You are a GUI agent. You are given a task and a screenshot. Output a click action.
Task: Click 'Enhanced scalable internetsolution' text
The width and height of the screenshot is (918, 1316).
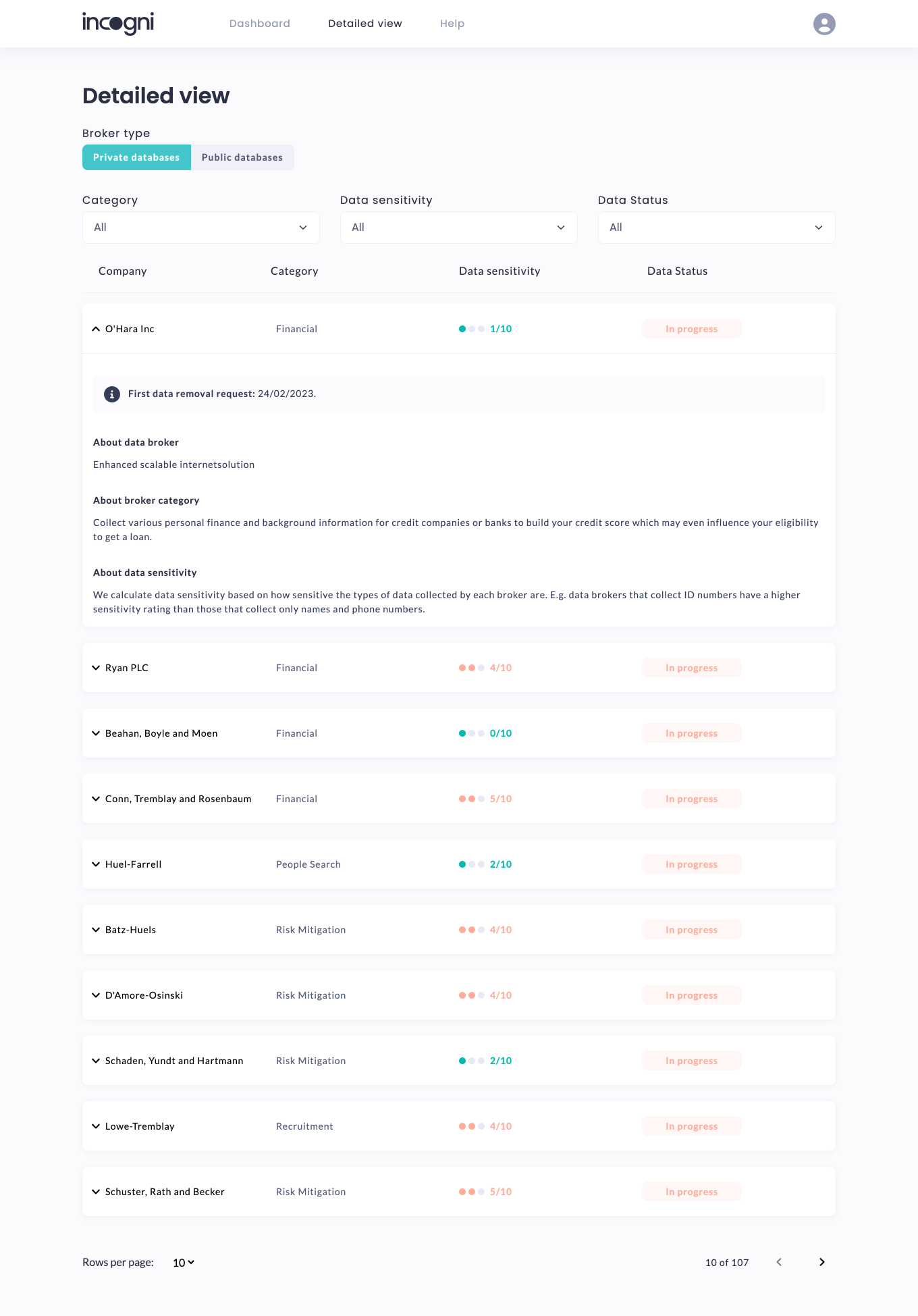(x=173, y=465)
